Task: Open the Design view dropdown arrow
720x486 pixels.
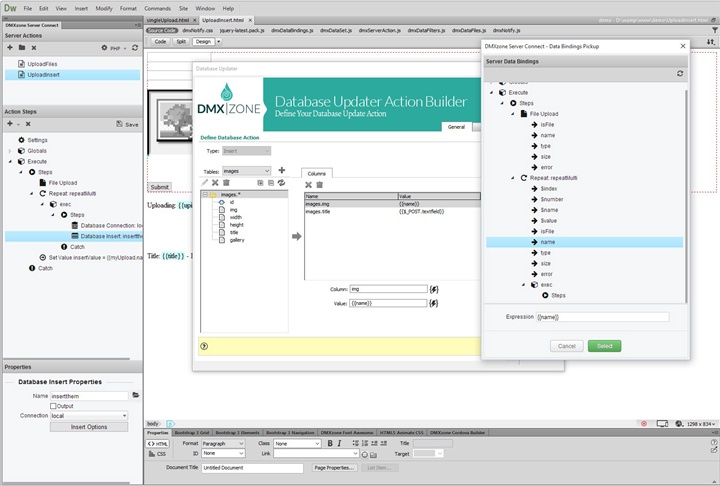Action: [219, 41]
